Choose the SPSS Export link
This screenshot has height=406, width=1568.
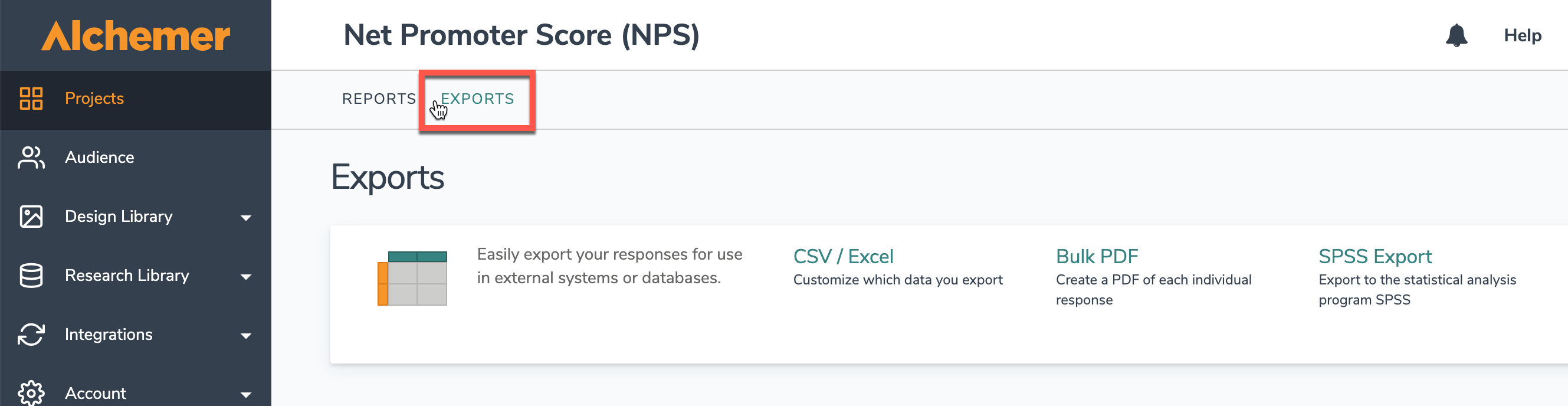coord(1375,256)
